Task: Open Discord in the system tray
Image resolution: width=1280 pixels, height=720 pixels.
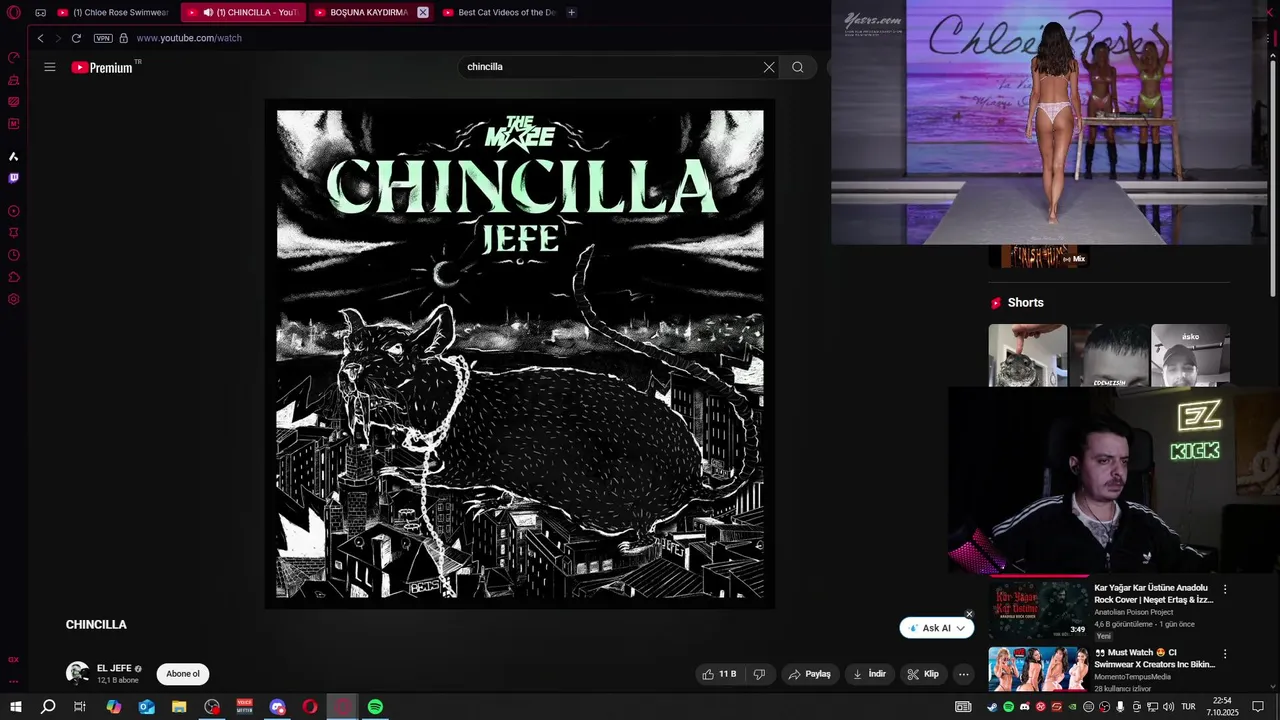Action: [x=1024, y=707]
